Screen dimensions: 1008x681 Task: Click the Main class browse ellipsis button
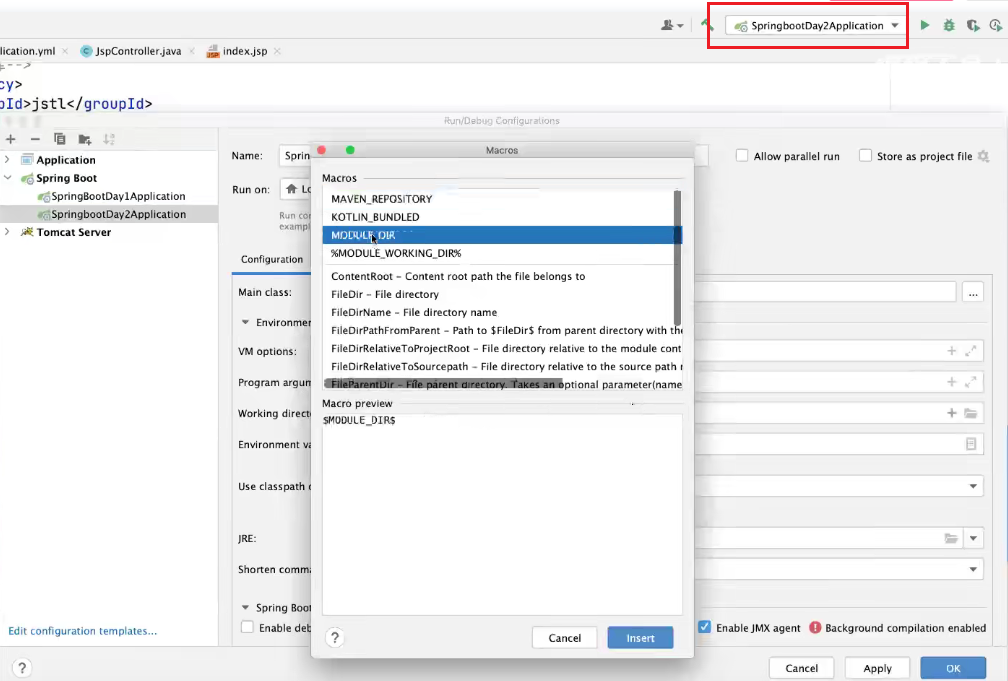click(973, 293)
